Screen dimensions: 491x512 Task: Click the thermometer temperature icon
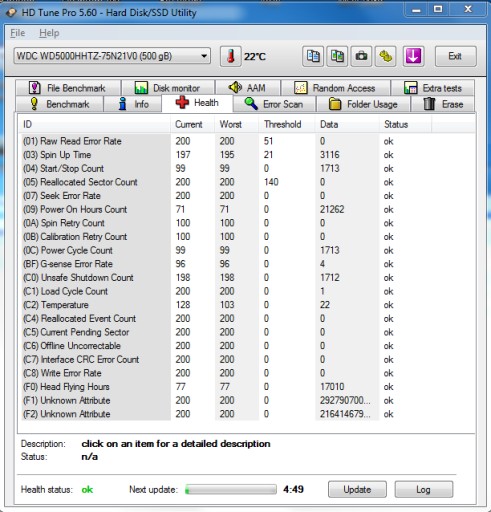pos(231,56)
